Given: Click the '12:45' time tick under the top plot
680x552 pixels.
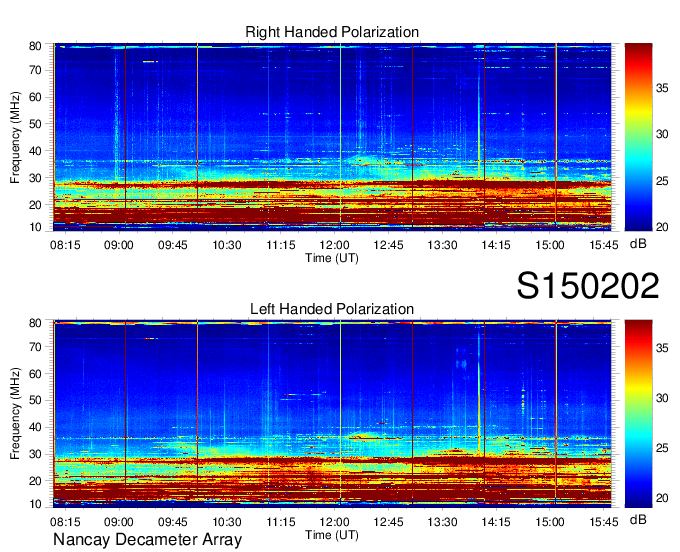Looking at the screenshot, I should click(x=389, y=245).
